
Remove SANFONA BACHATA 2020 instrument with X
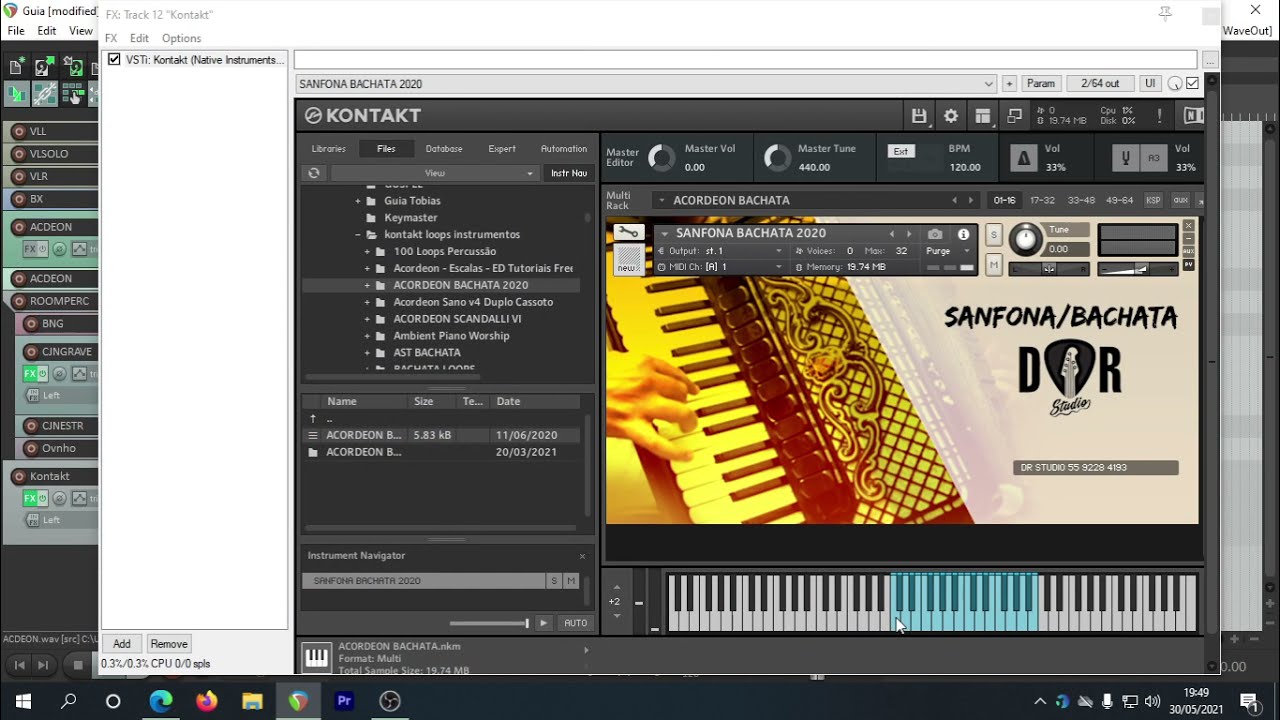(1189, 226)
